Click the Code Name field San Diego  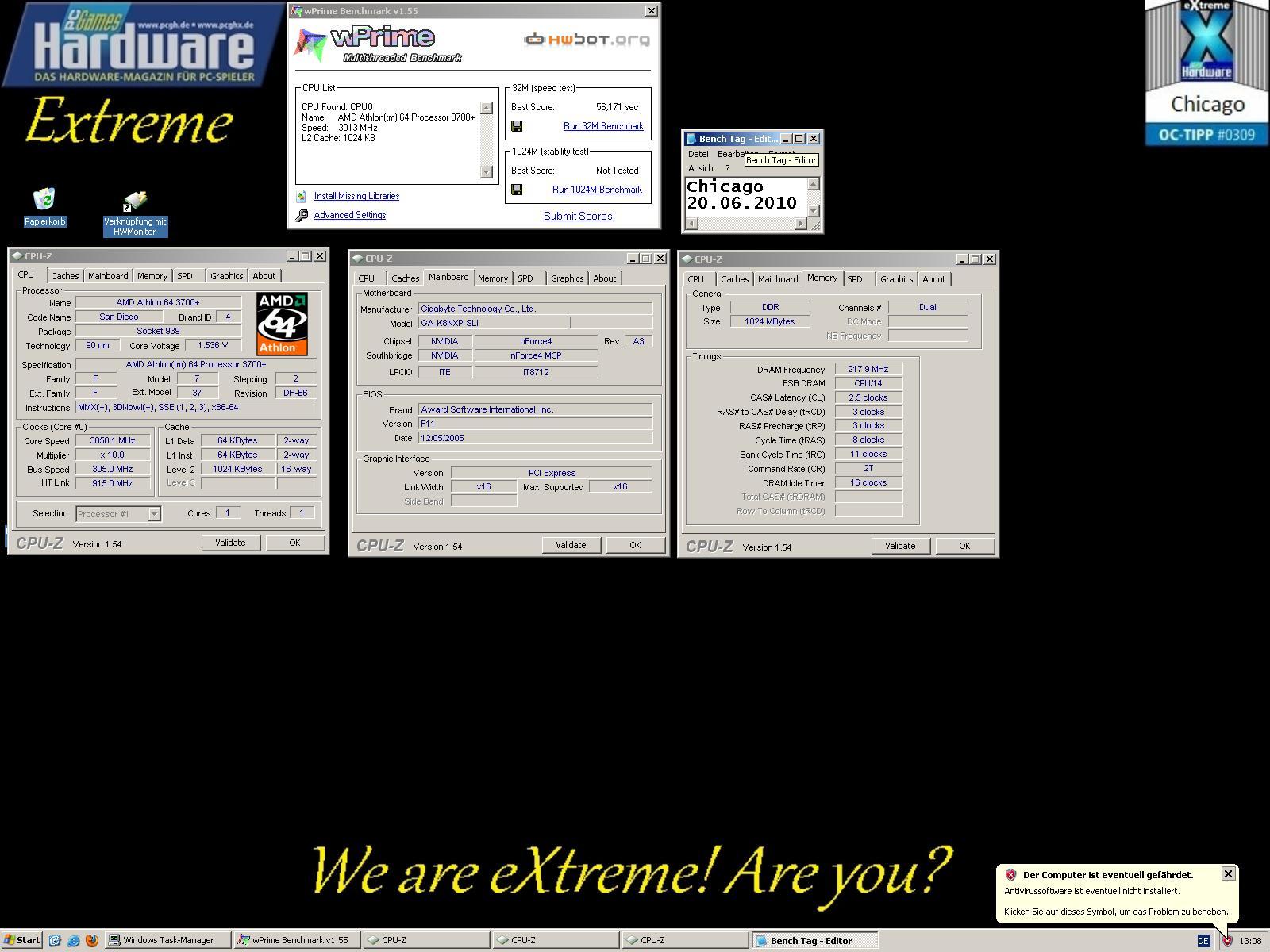click(x=119, y=317)
